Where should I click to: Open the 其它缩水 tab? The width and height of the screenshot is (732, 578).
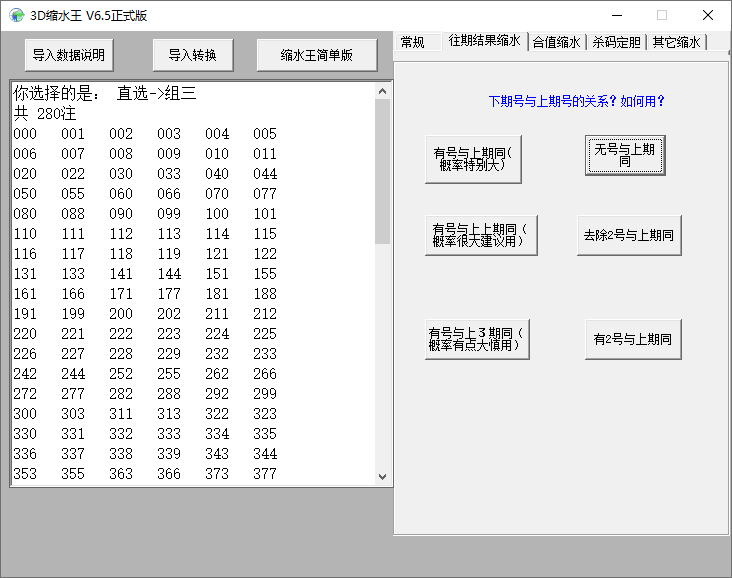pyautogui.click(x=676, y=42)
